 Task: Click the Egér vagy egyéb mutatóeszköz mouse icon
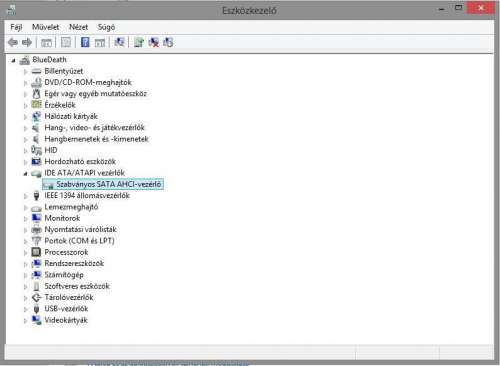36,94
